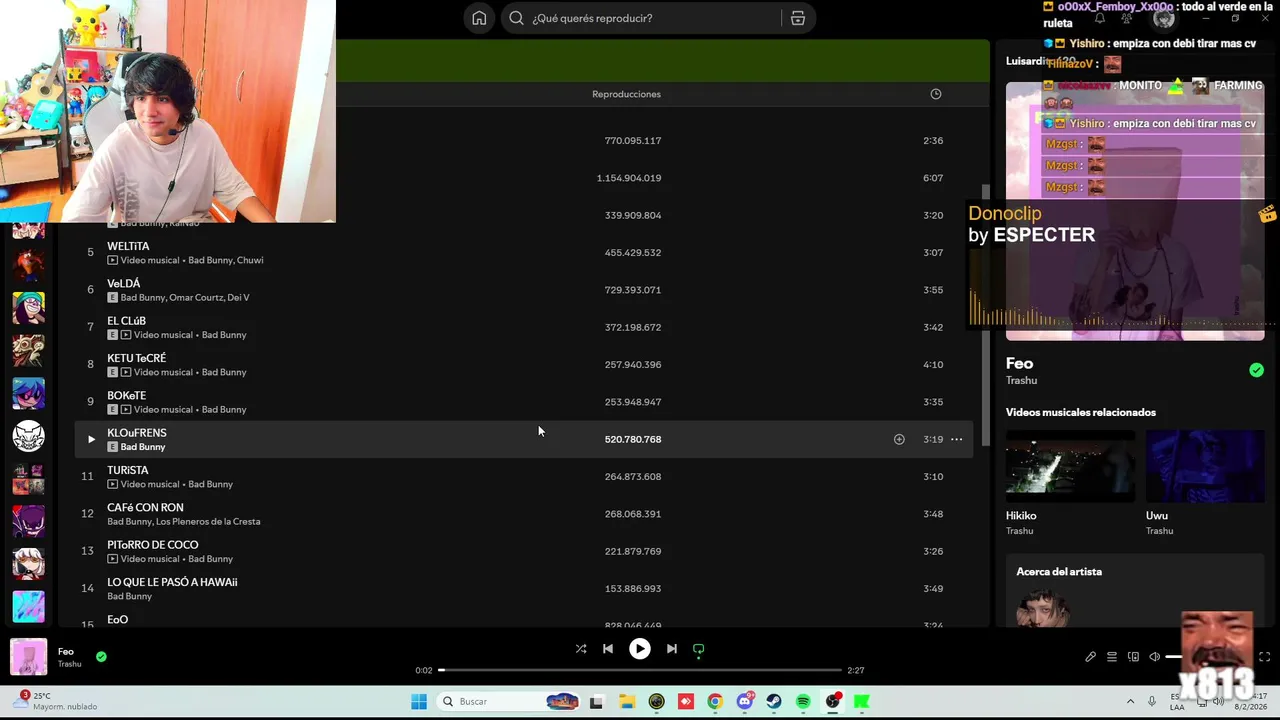The height and width of the screenshot is (720, 1280).
Task: Toggle the green repeat button
Action: point(699,649)
